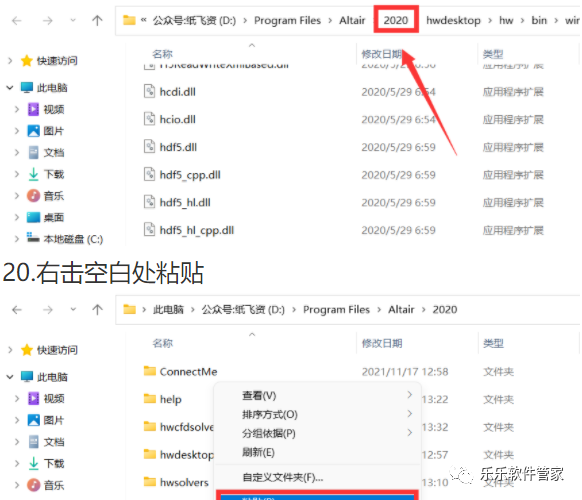Expand 音乐 node in ConnectMe window sidebar

(x=17, y=485)
